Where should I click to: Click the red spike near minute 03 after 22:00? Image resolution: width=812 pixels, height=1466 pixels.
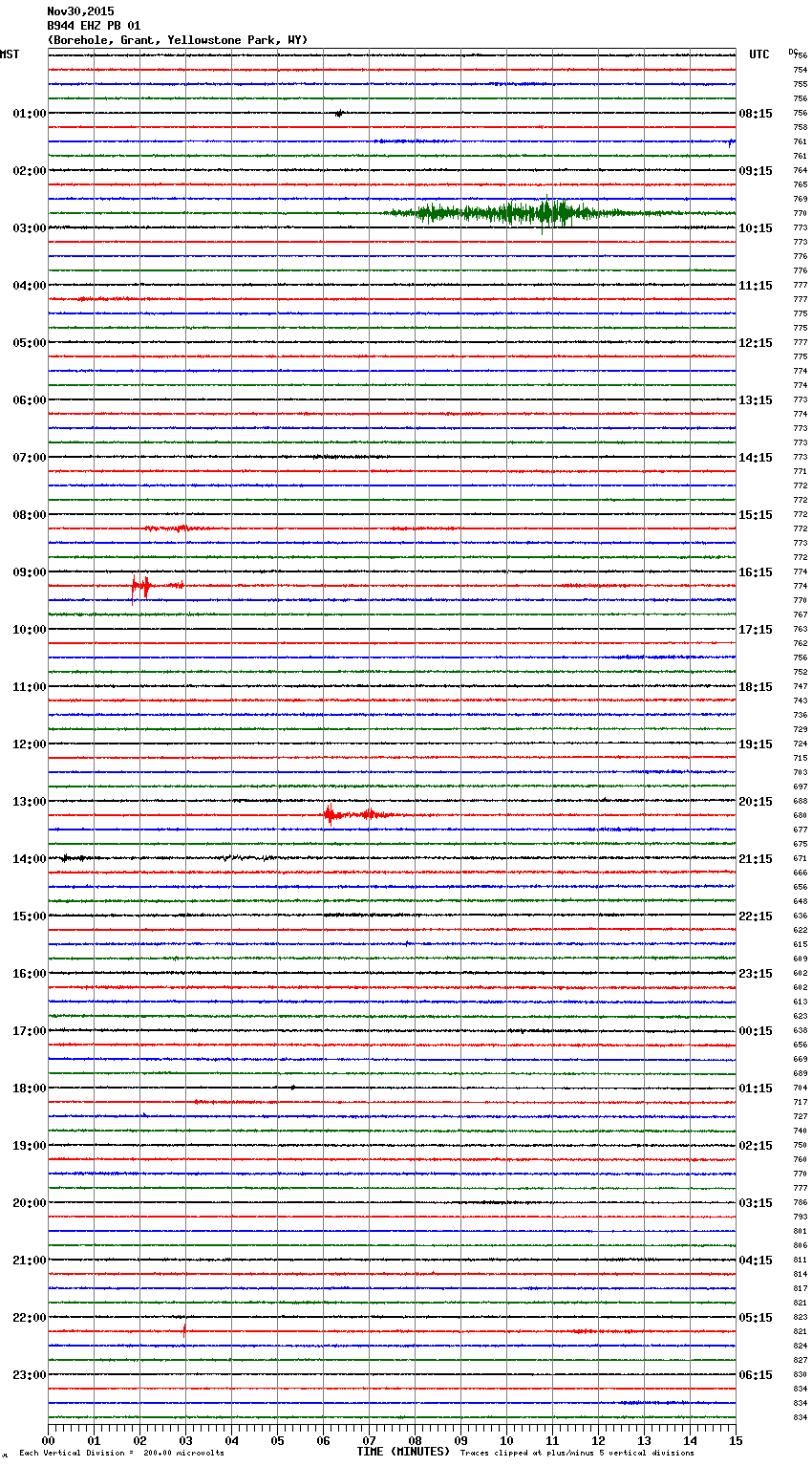(x=184, y=1329)
